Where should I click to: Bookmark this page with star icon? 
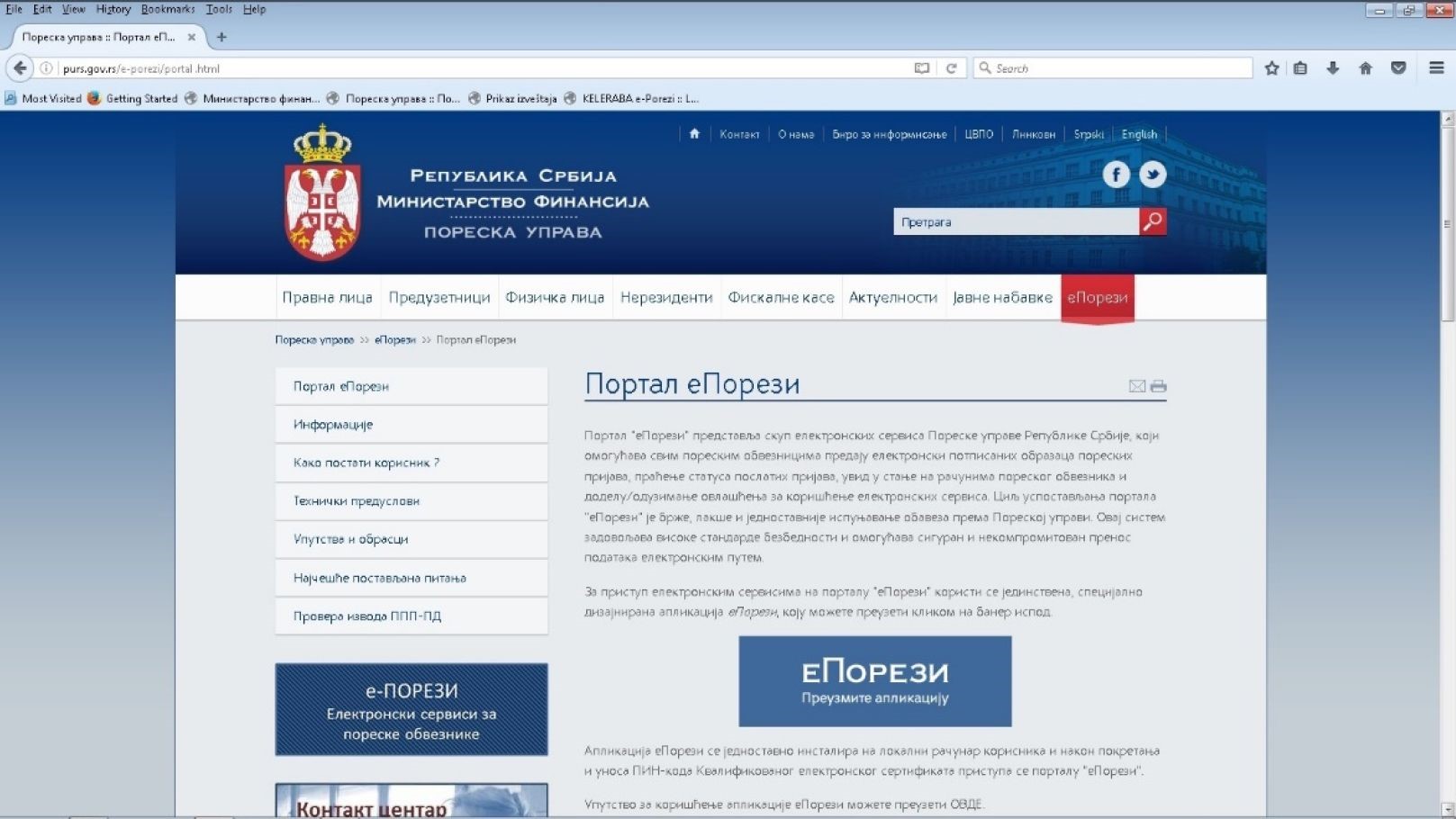pyautogui.click(x=1271, y=68)
